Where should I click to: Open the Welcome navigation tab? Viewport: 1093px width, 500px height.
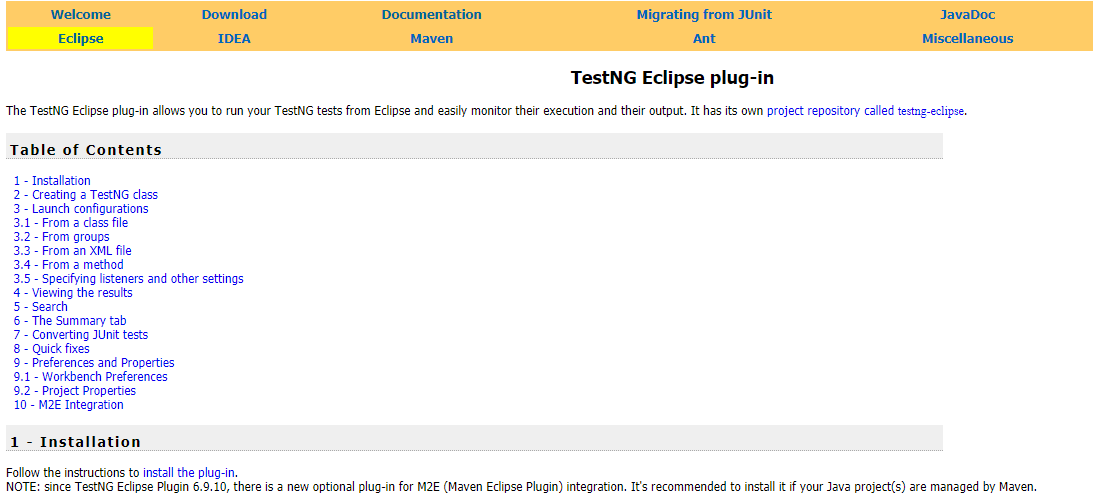pyautogui.click(x=80, y=15)
